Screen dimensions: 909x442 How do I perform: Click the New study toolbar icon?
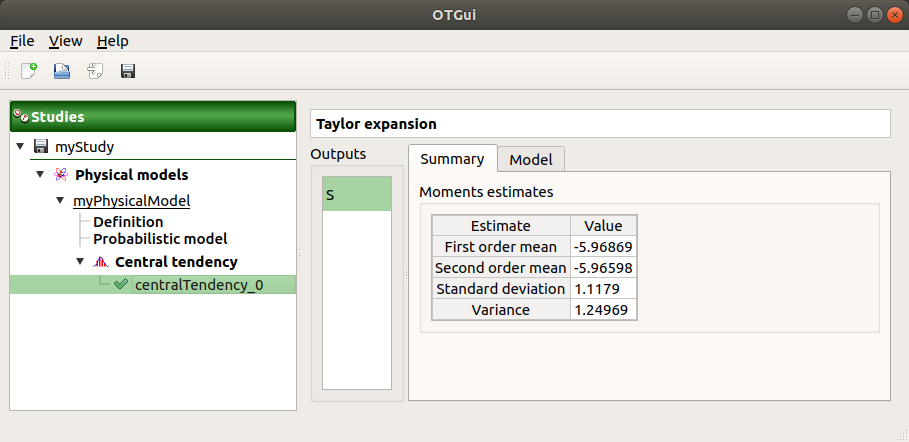[x=29, y=71]
